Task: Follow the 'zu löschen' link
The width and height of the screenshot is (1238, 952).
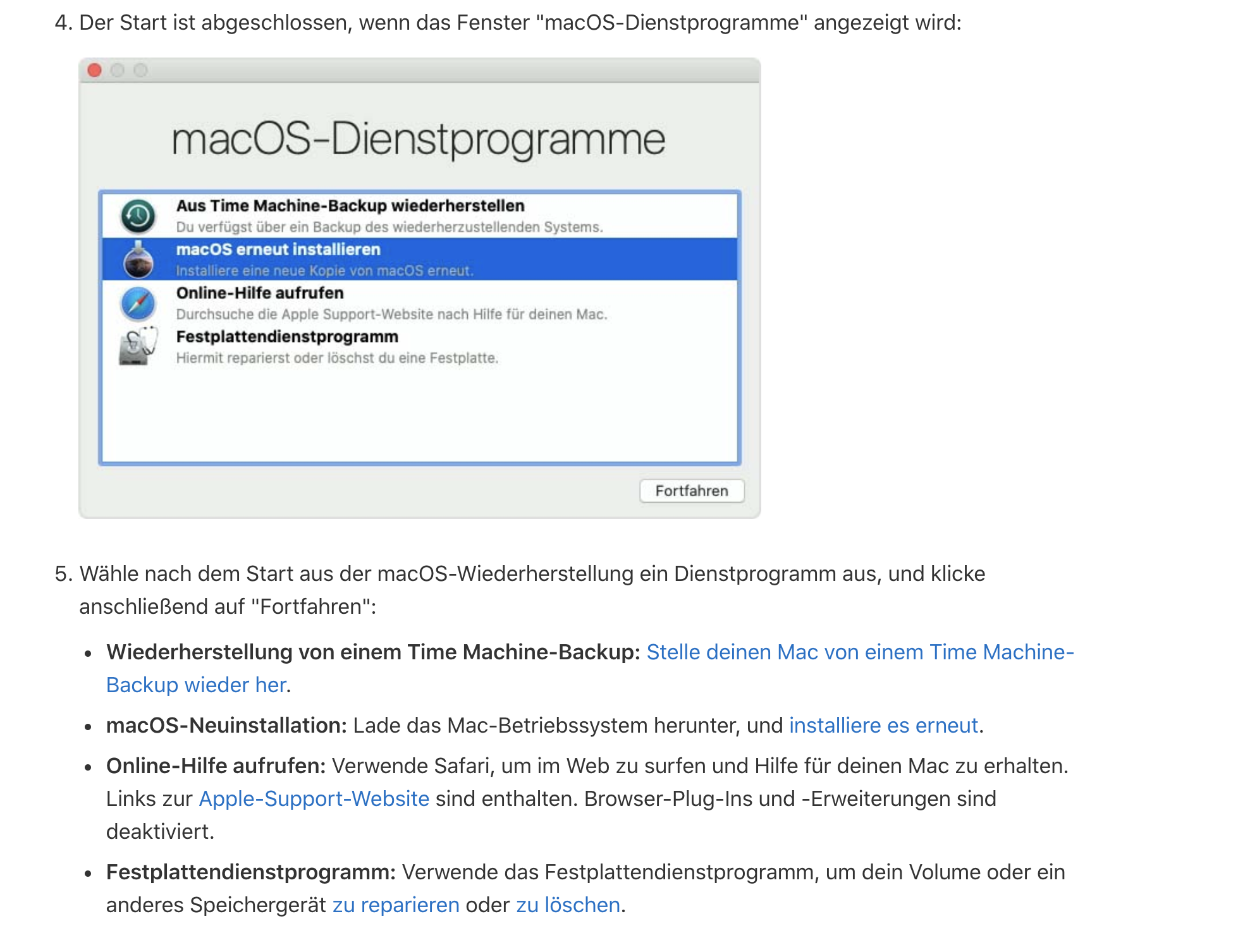Action: [568, 905]
